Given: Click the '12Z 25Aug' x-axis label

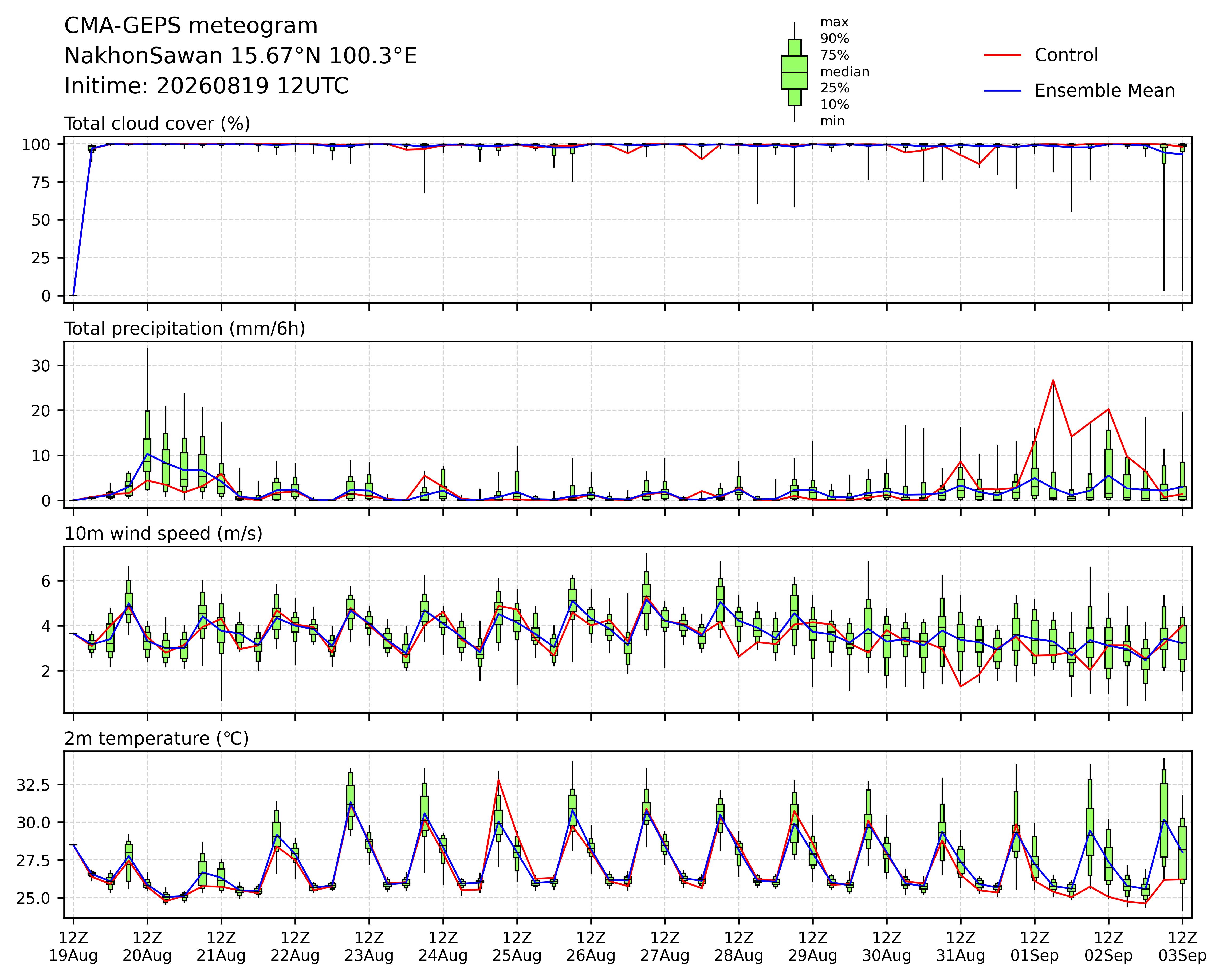Looking at the screenshot, I should click(x=517, y=947).
